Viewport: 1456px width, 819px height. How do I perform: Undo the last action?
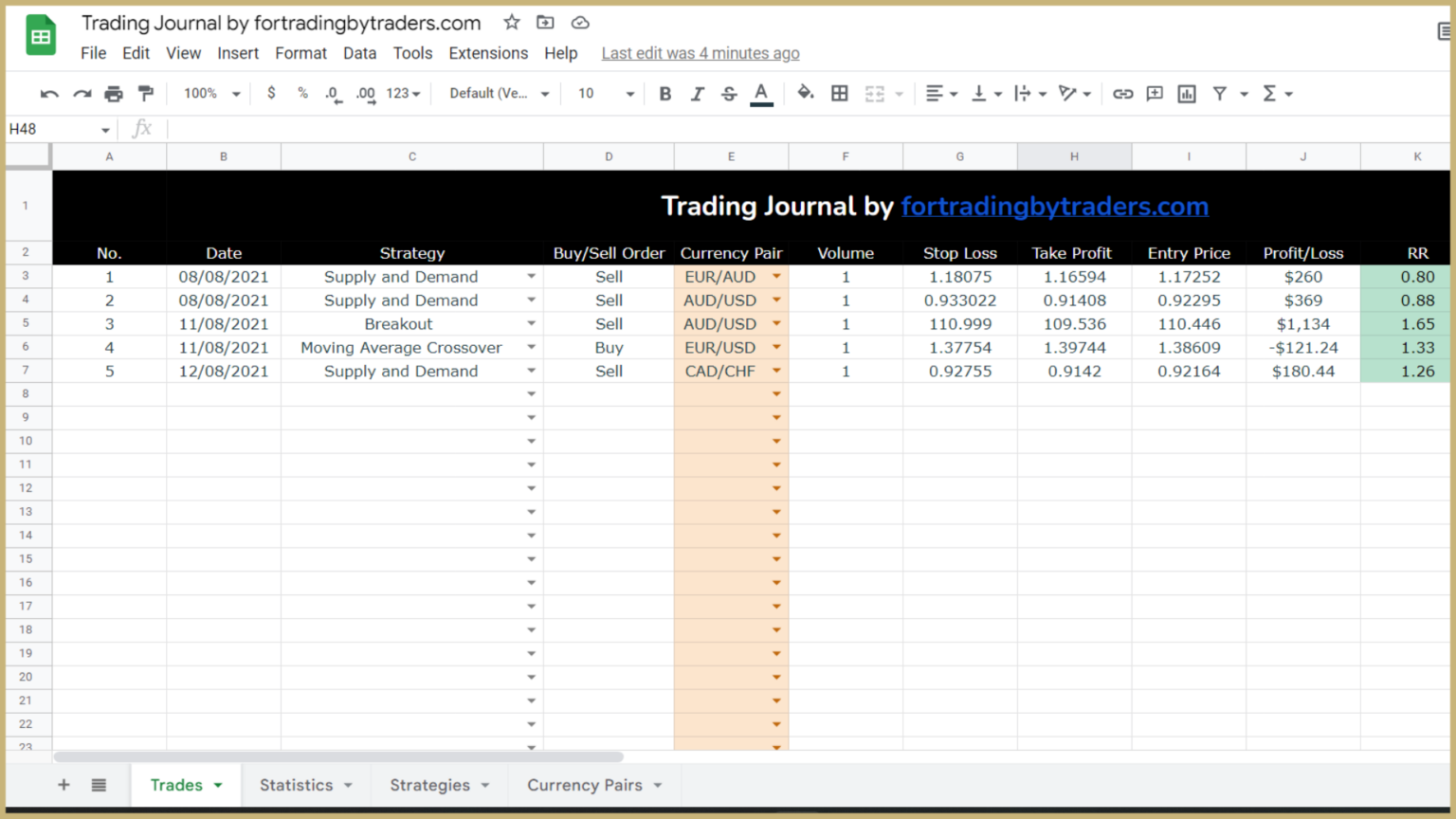(x=49, y=93)
